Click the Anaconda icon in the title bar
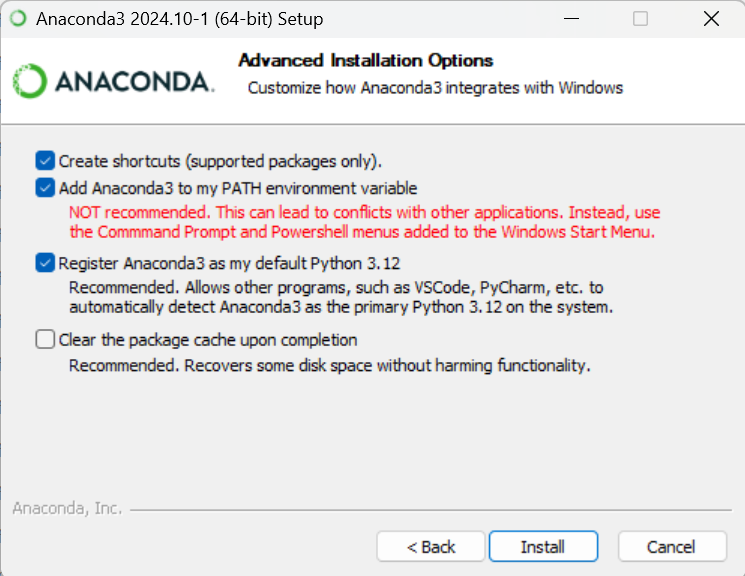 pyautogui.click(x=17, y=19)
